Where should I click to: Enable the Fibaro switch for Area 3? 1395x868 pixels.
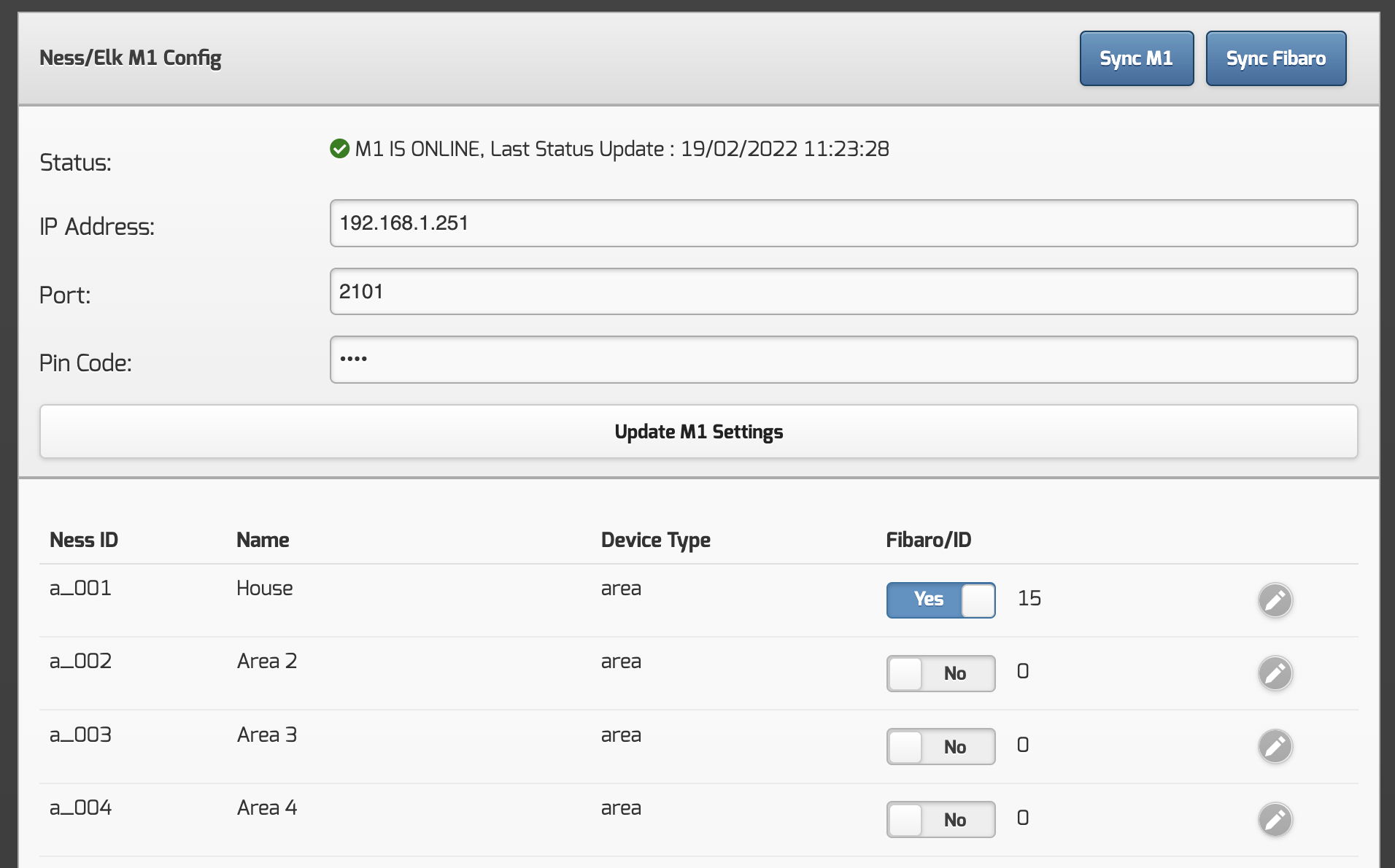click(x=940, y=746)
